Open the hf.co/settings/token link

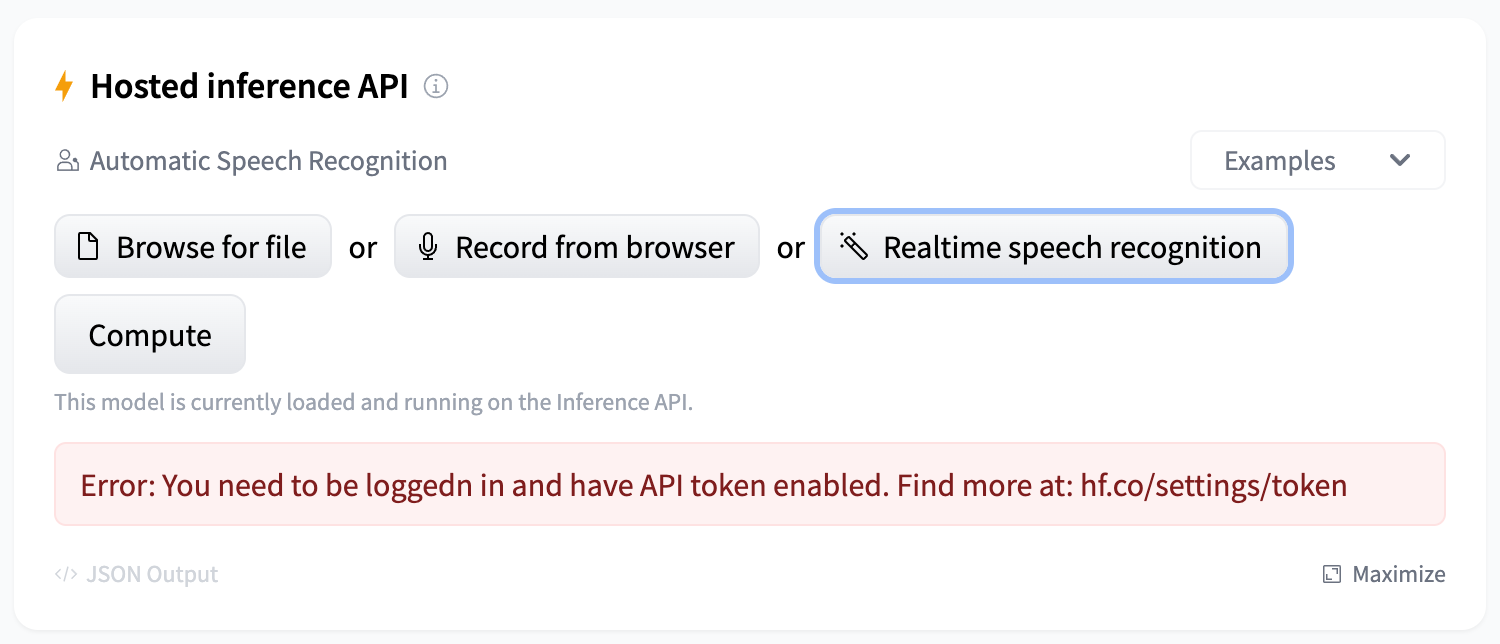(x=1214, y=485)
